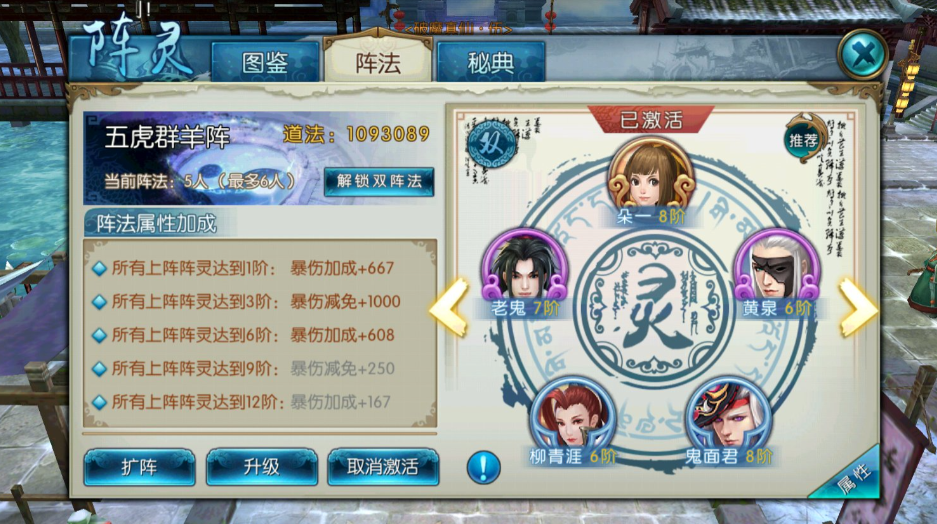This screenshot has height=524, width=937.
Task: Open the 推荐 recommendation badge
Action: point(804,140)
